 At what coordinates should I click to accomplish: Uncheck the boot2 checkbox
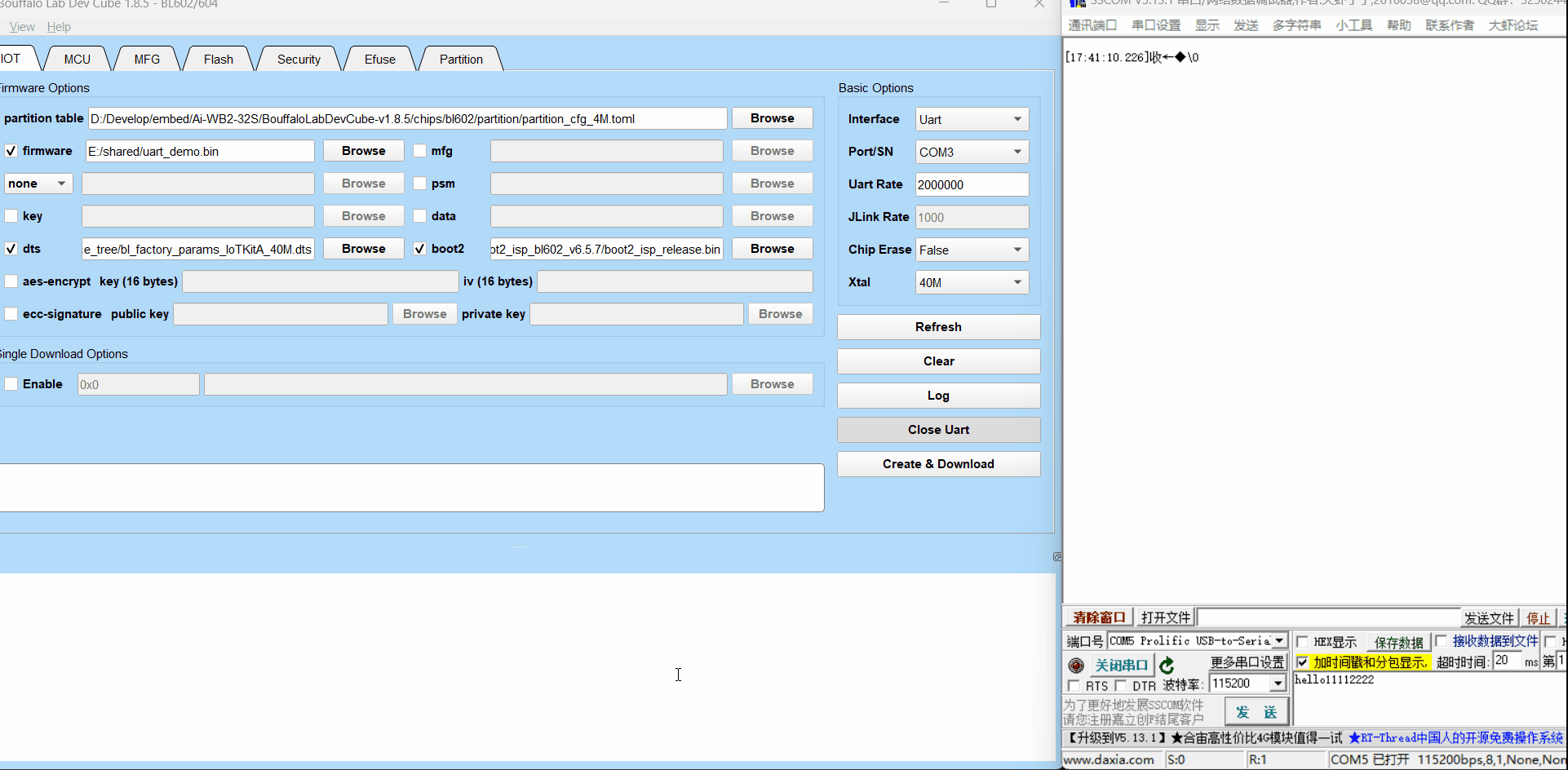pyautogui.click(x=419, y=249)
